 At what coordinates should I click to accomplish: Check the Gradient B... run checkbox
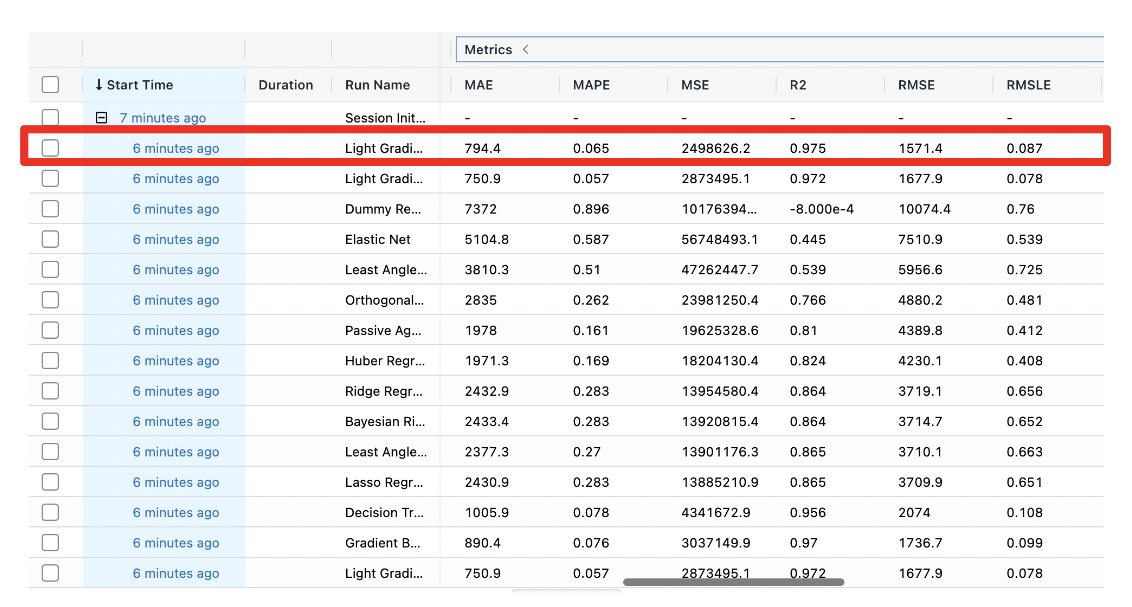[x=51, y=542]
